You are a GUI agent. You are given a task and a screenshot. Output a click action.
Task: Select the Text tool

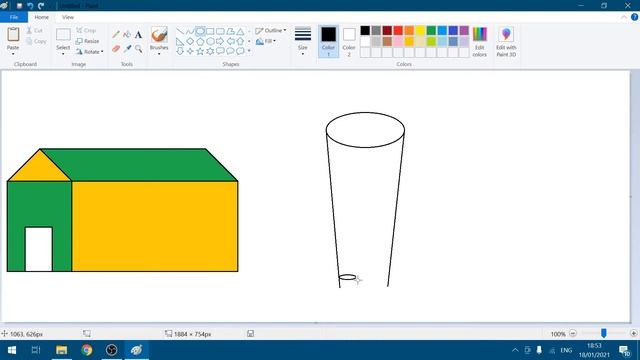[138, 35]
